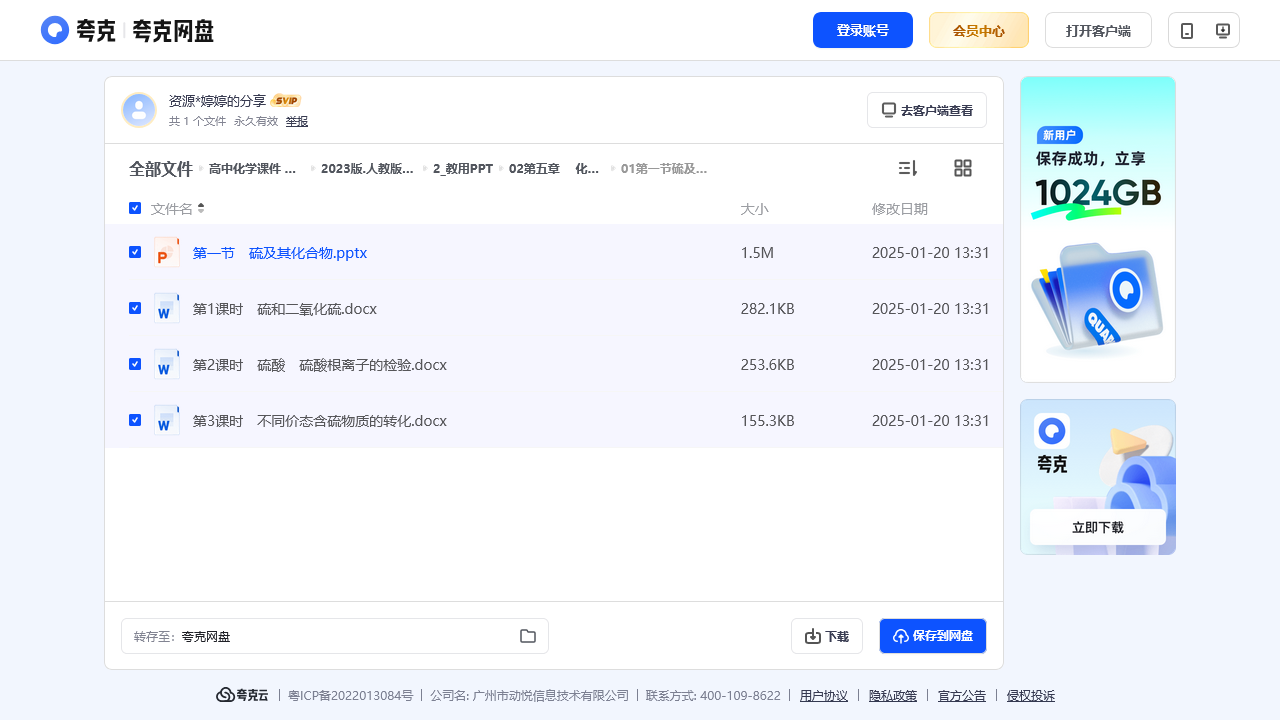Click the 282.1KB size cell
1280x720 pixels.
tap(768, 309)
